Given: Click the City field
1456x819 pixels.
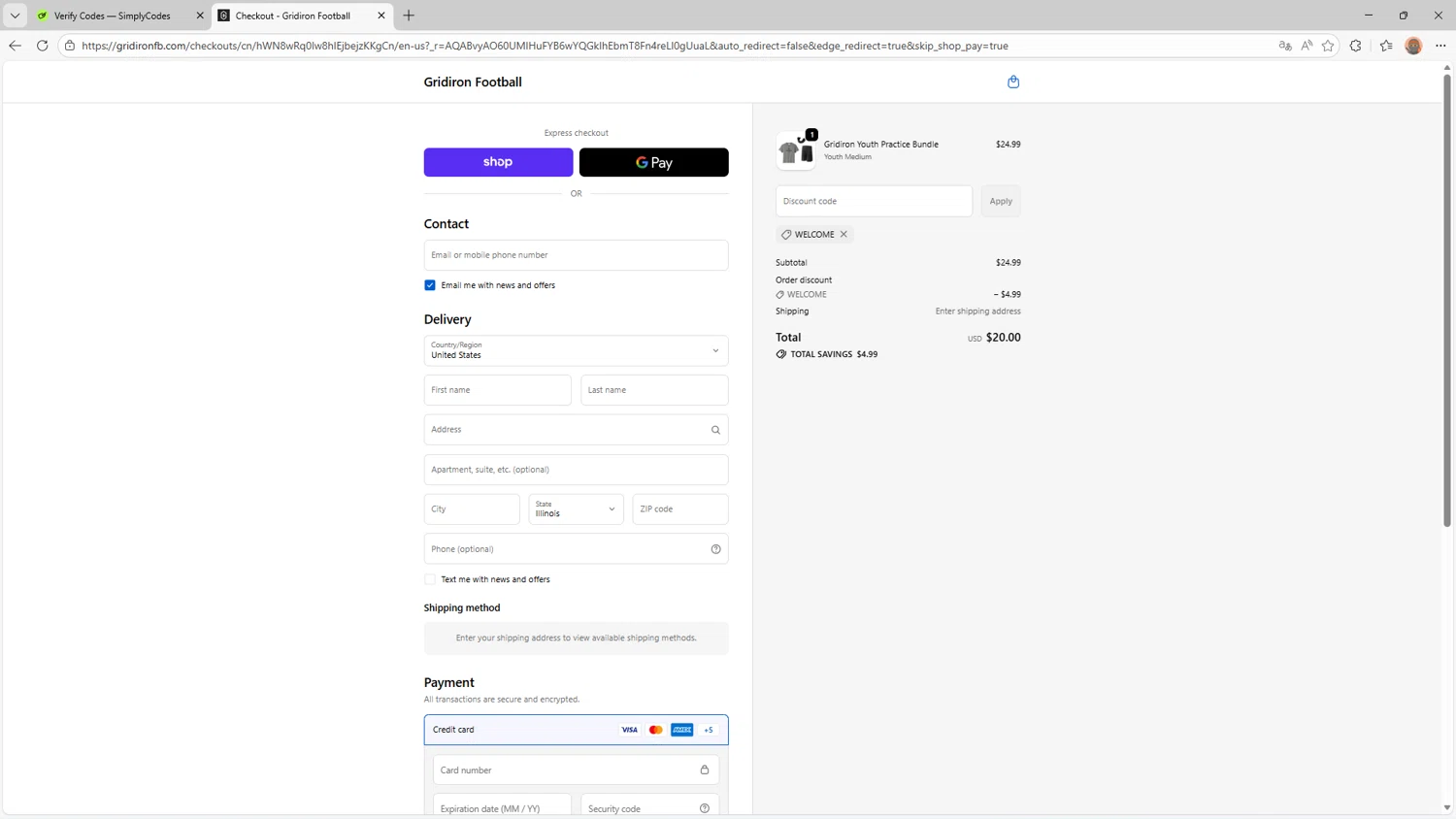Looking at the screenshot, I should 472,508.
